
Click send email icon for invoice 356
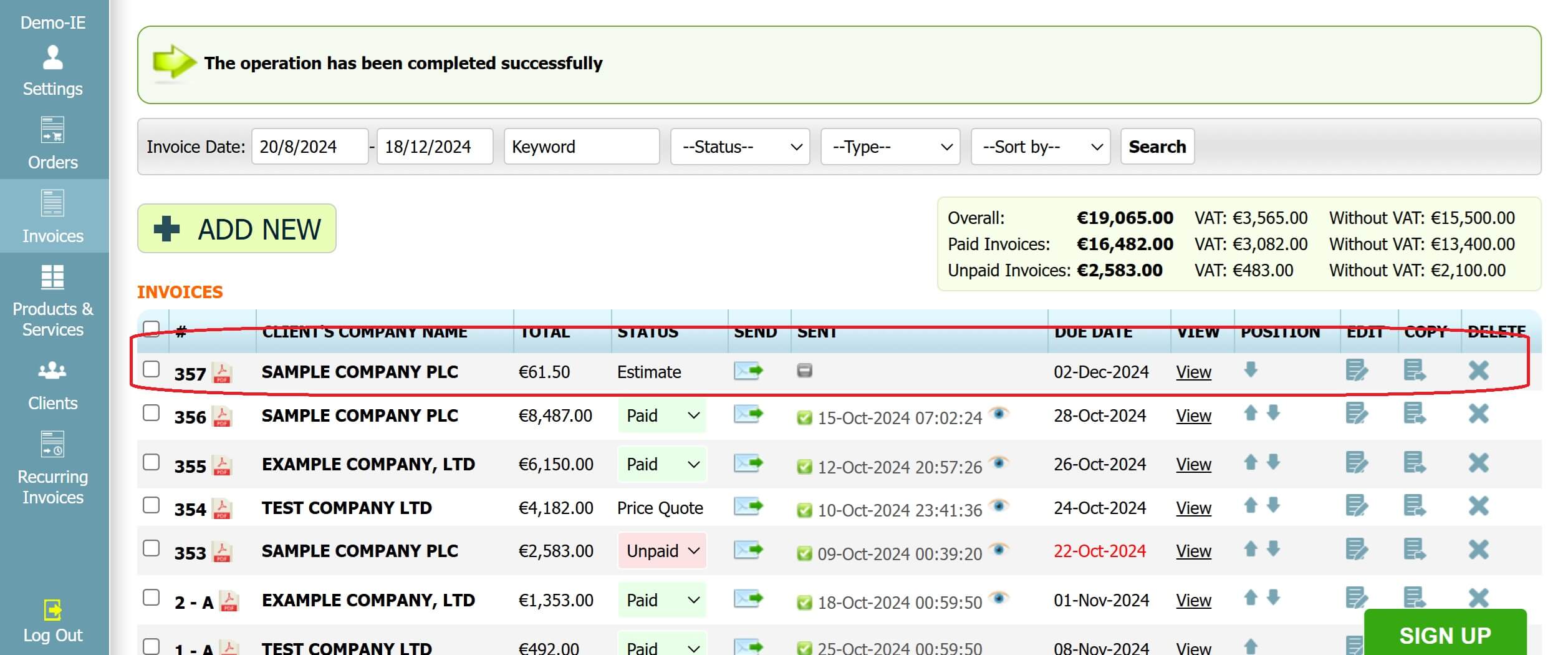(748, 414)
